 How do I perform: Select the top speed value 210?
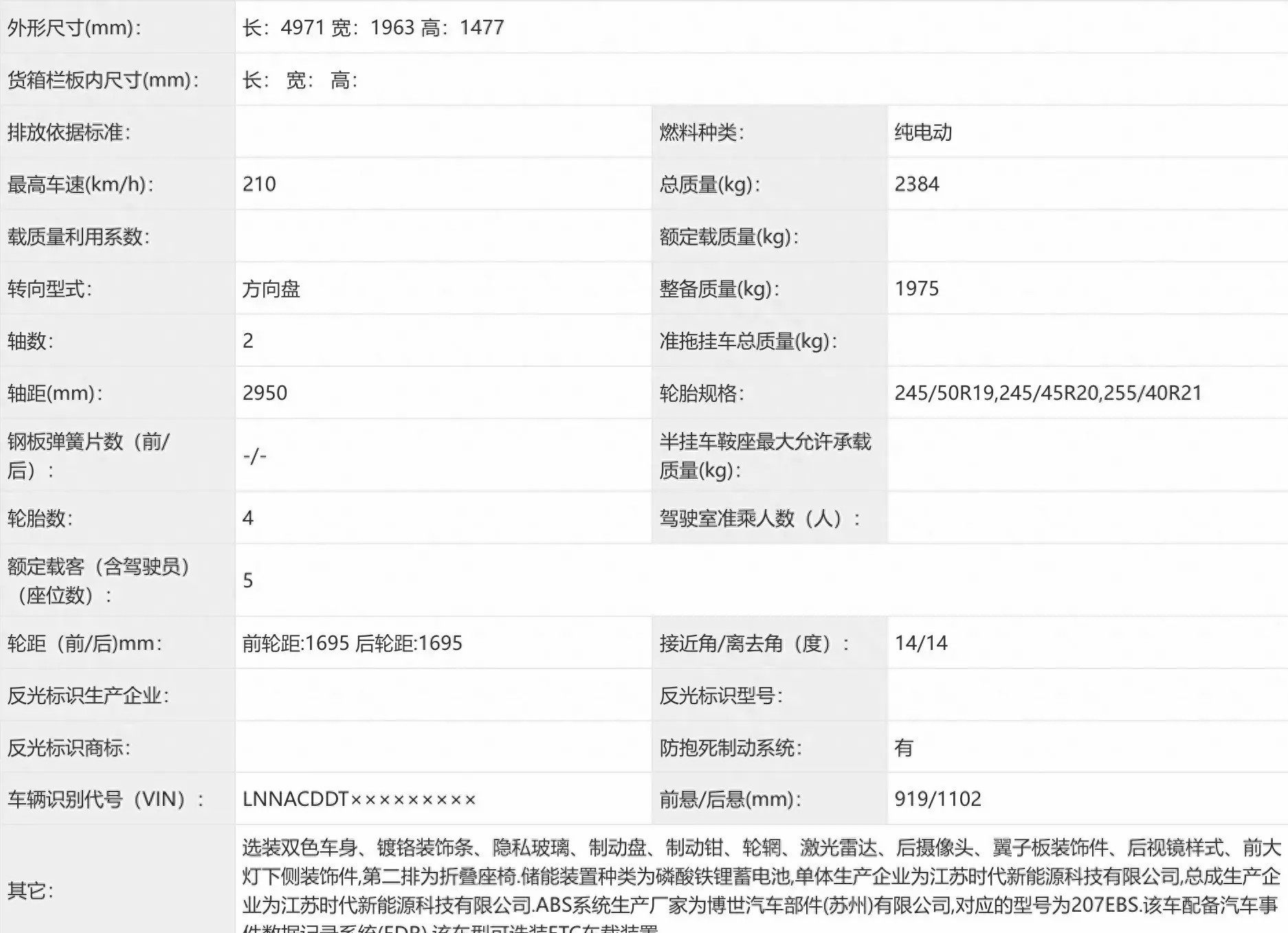coord(259,184)
